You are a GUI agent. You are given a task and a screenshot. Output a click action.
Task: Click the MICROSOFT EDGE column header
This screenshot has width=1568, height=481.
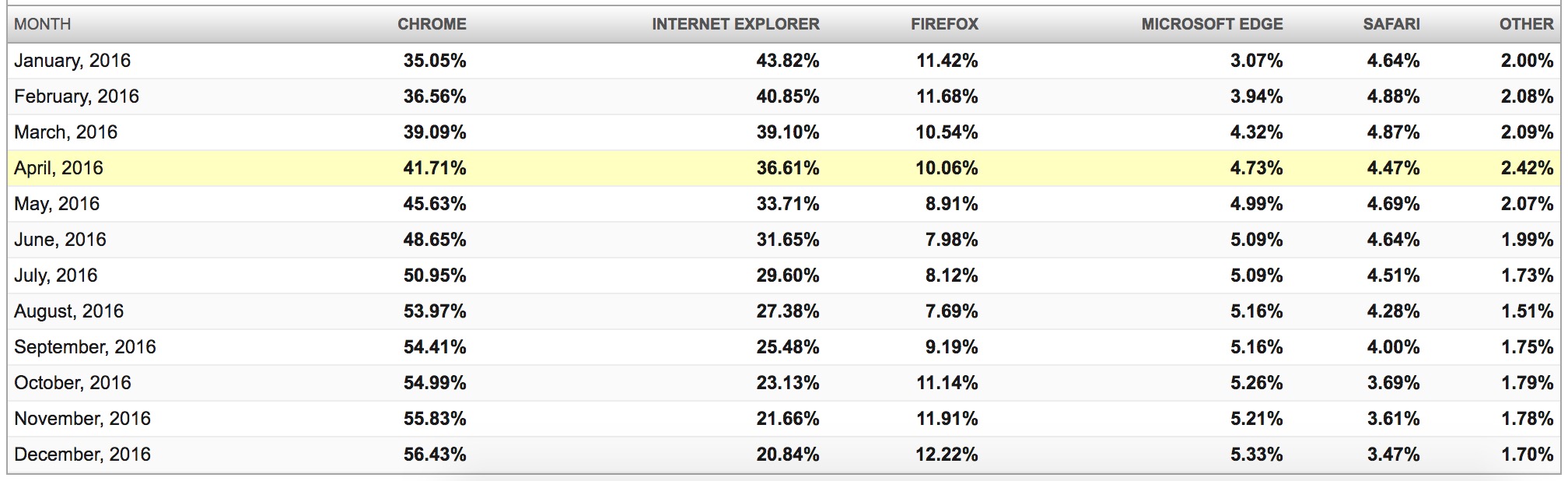tap(1212, 24)
